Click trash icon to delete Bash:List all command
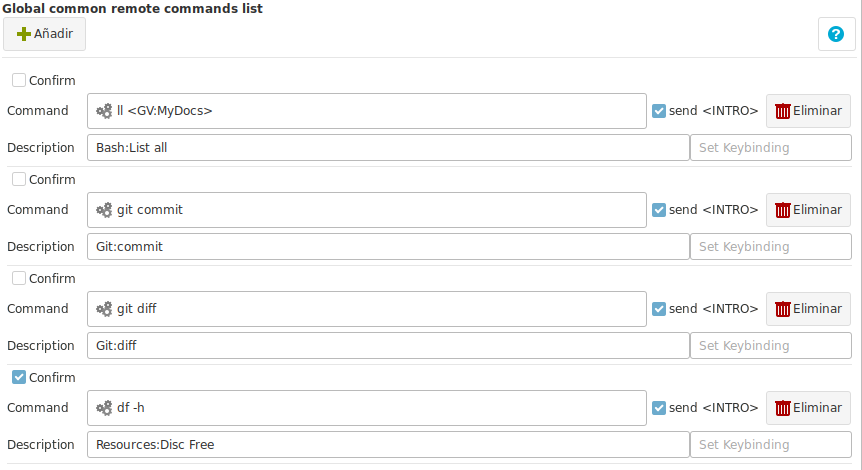 coord(782,111)
